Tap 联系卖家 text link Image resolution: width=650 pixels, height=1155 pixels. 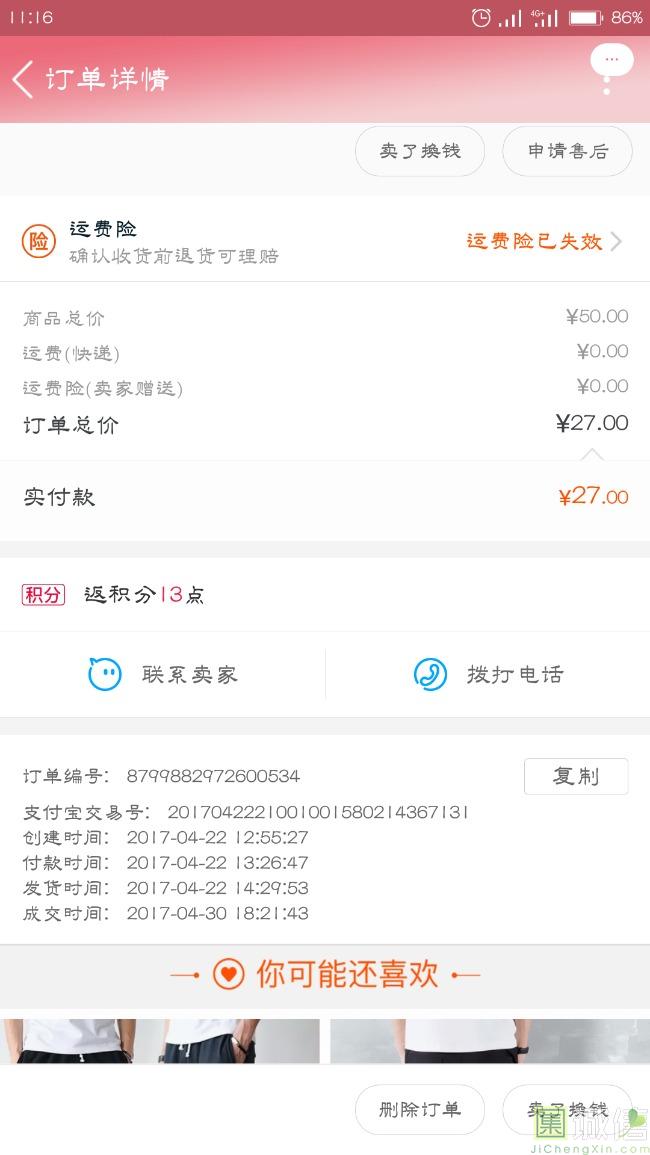coord(190,675)
